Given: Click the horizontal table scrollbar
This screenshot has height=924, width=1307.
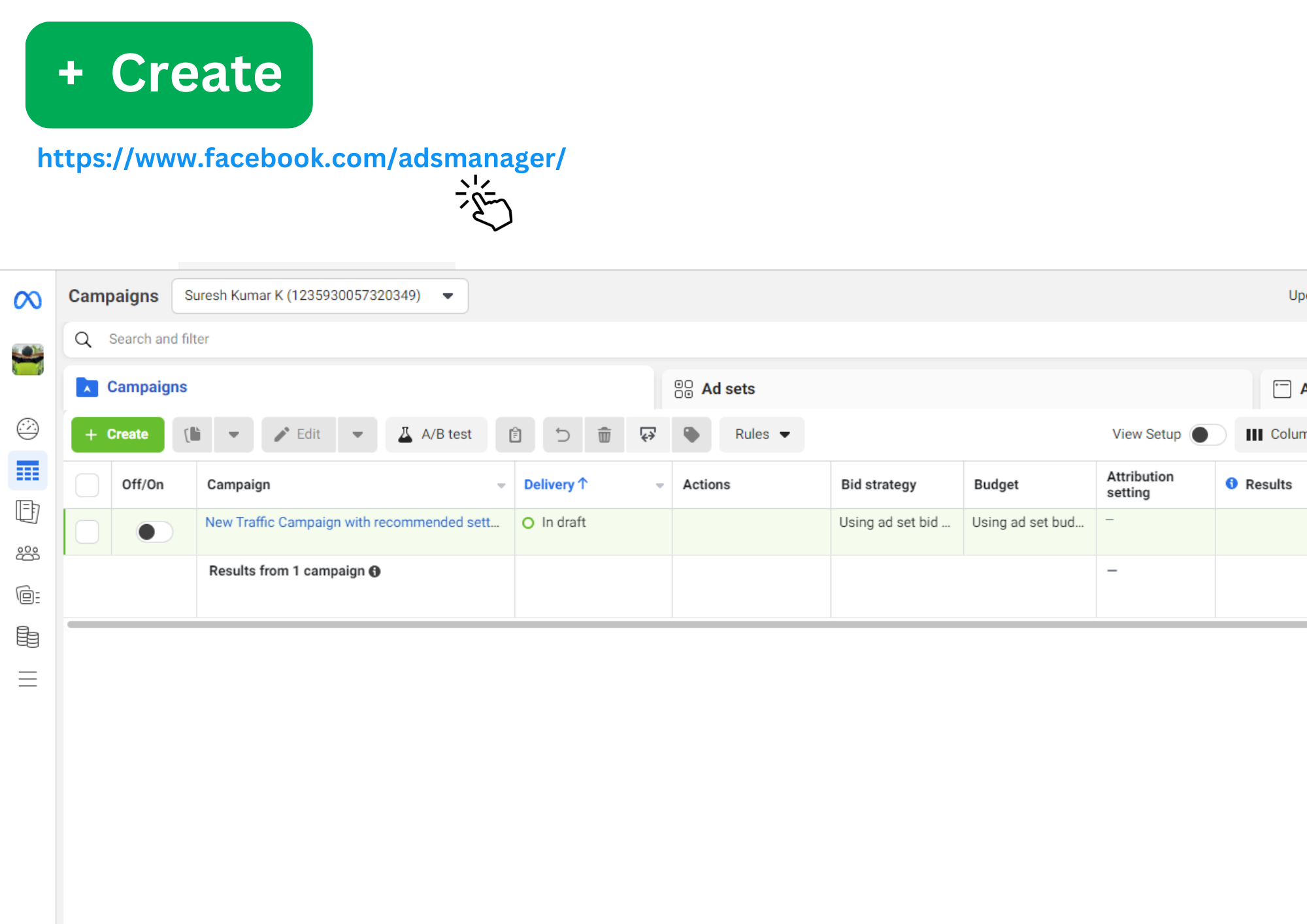Looking at the screenshot, I should tap(687, 624).
